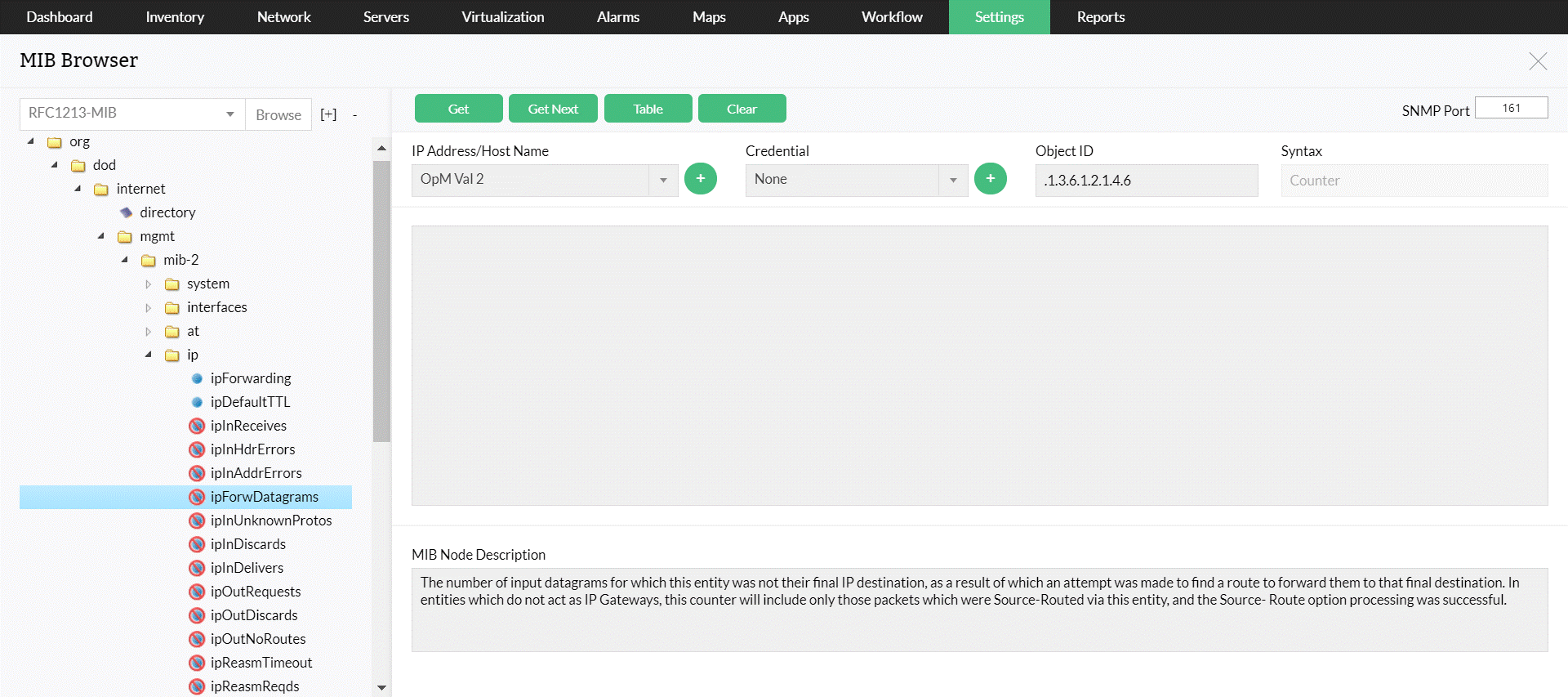
Task: Expand all tree nodes with [+] icon
Action: 328,114
